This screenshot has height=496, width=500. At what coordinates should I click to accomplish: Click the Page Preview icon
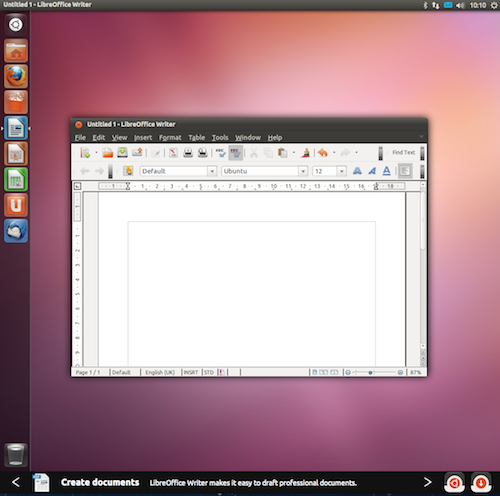(203, 153)
